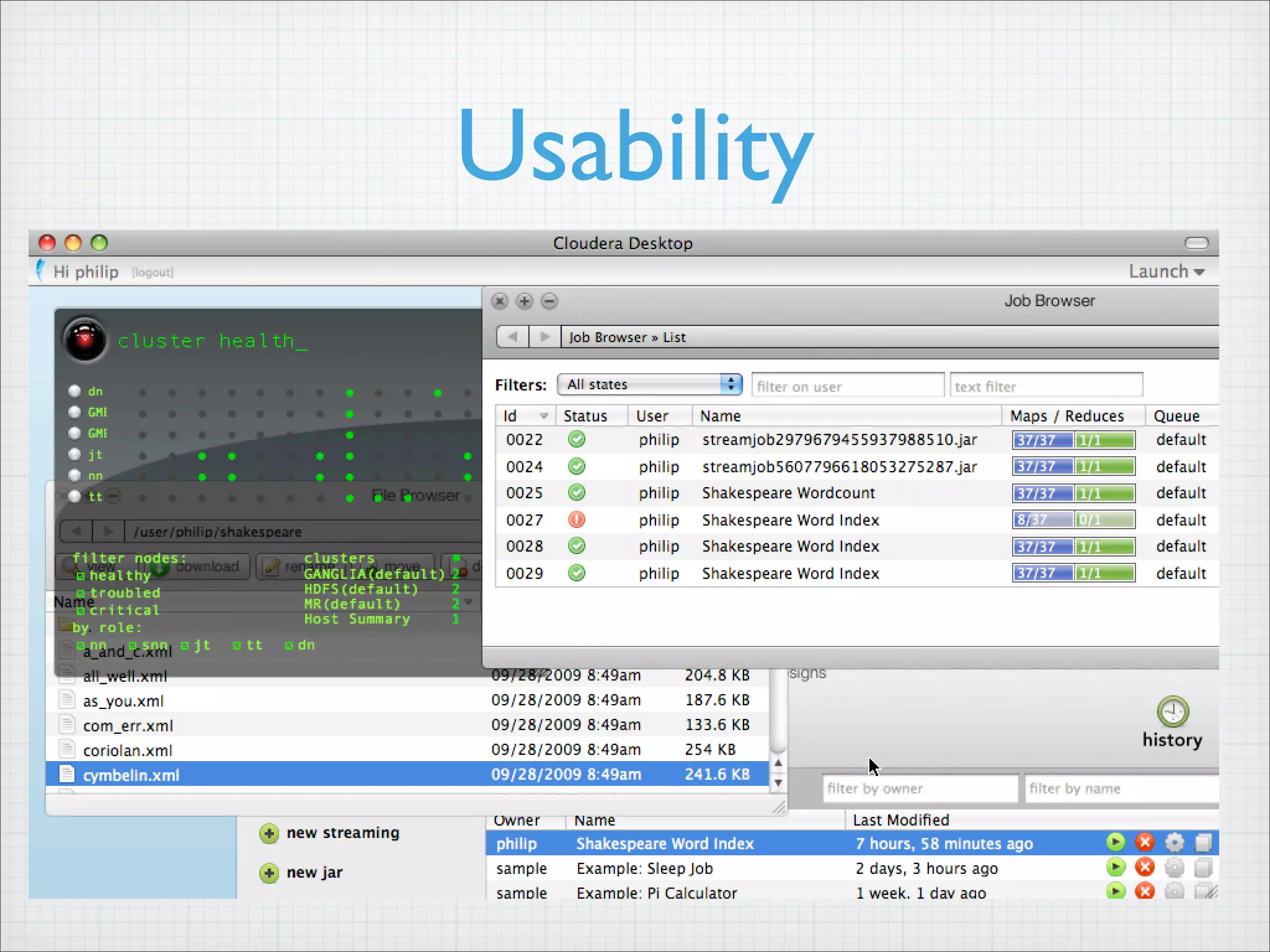
Task: Delete the Shakespeare Word Index design
Action: pos(1145,842)
